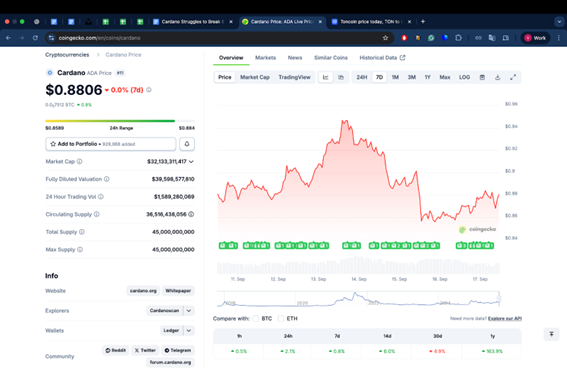Open the Whitepaper link
This screenshot has height=368, width=567.
point(178,291)
